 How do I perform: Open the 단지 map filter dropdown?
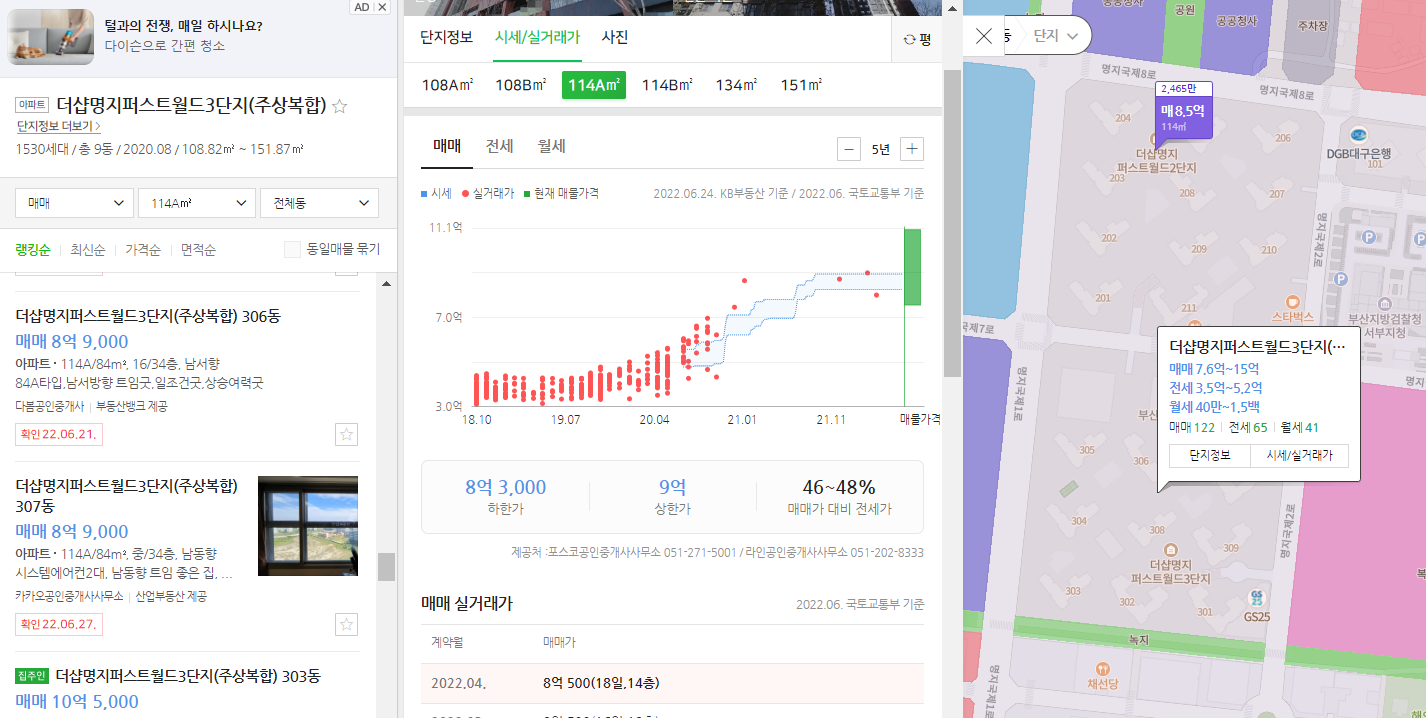click(x=1056, y=36)
